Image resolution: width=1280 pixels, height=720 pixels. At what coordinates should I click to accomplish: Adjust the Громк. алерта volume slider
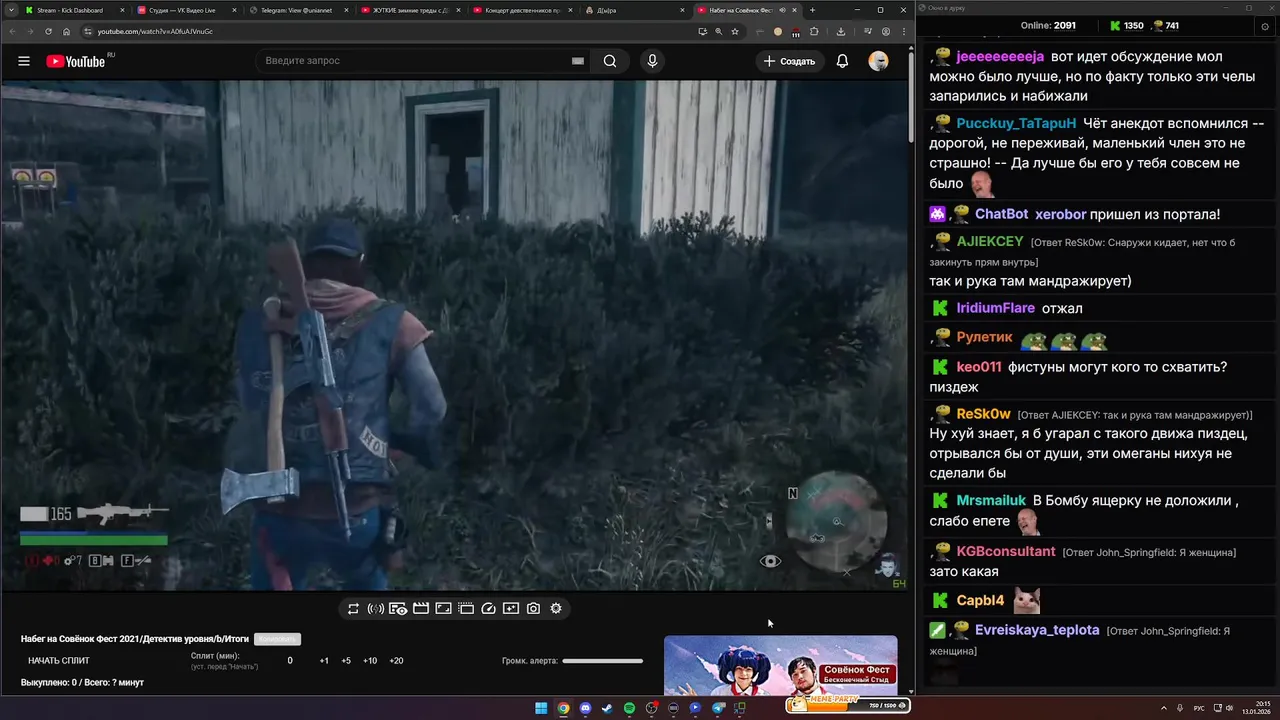pos(602,661)
